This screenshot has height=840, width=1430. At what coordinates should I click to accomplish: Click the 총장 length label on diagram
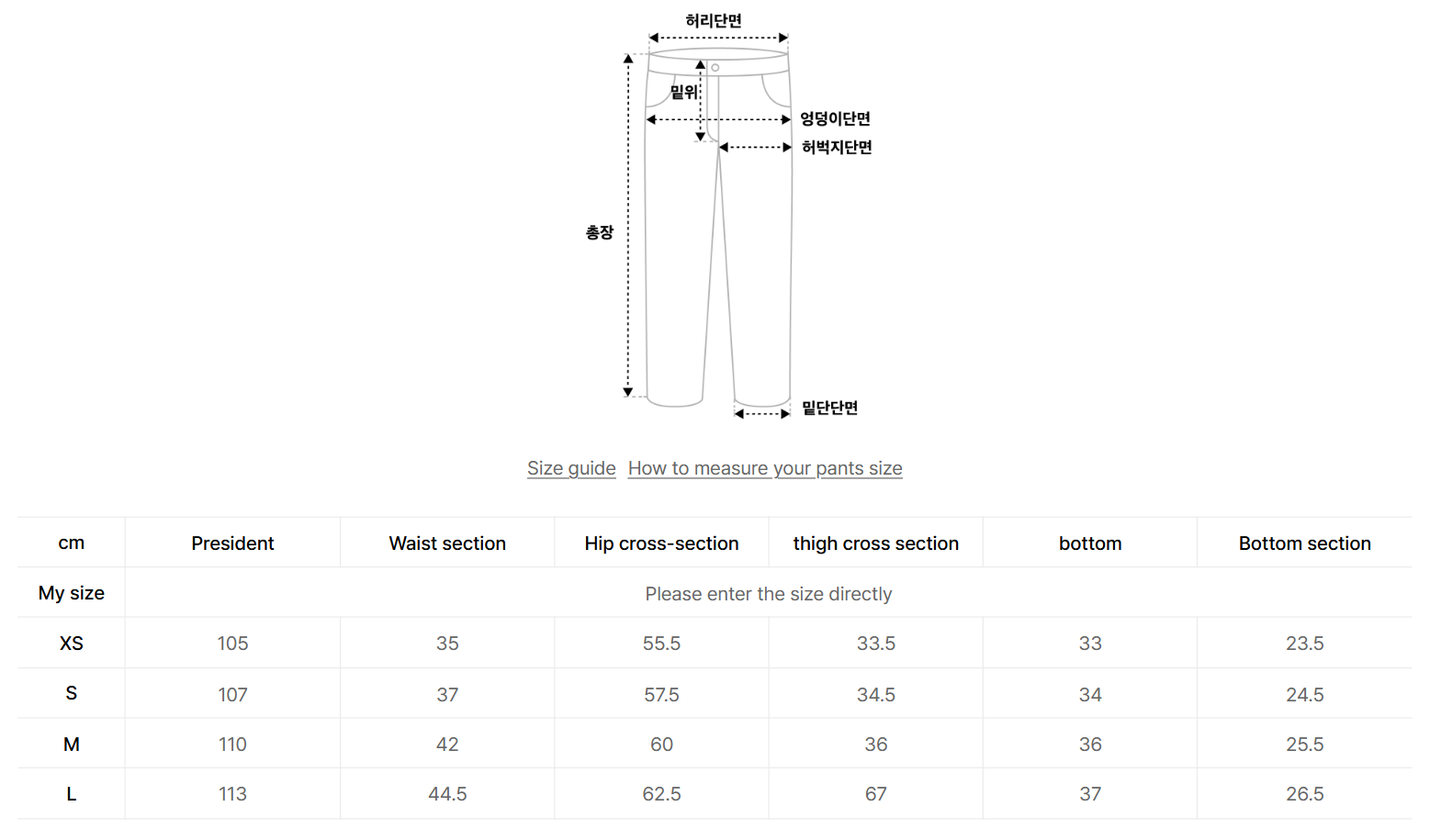(x=599, y=232)
